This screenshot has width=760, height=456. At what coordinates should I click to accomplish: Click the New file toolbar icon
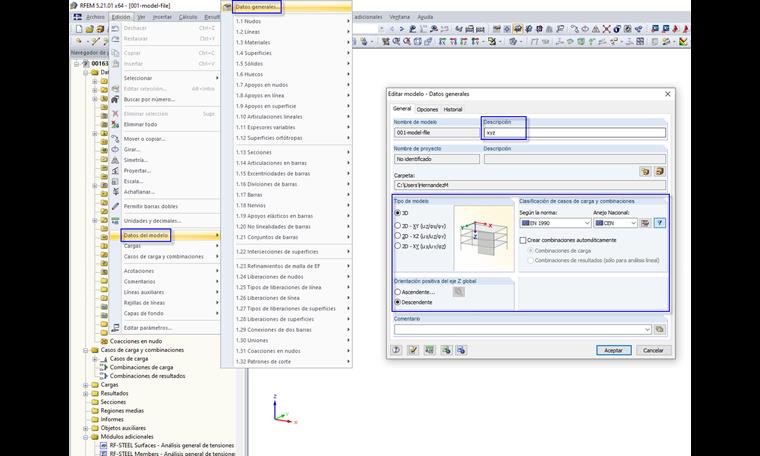point(79,29)
